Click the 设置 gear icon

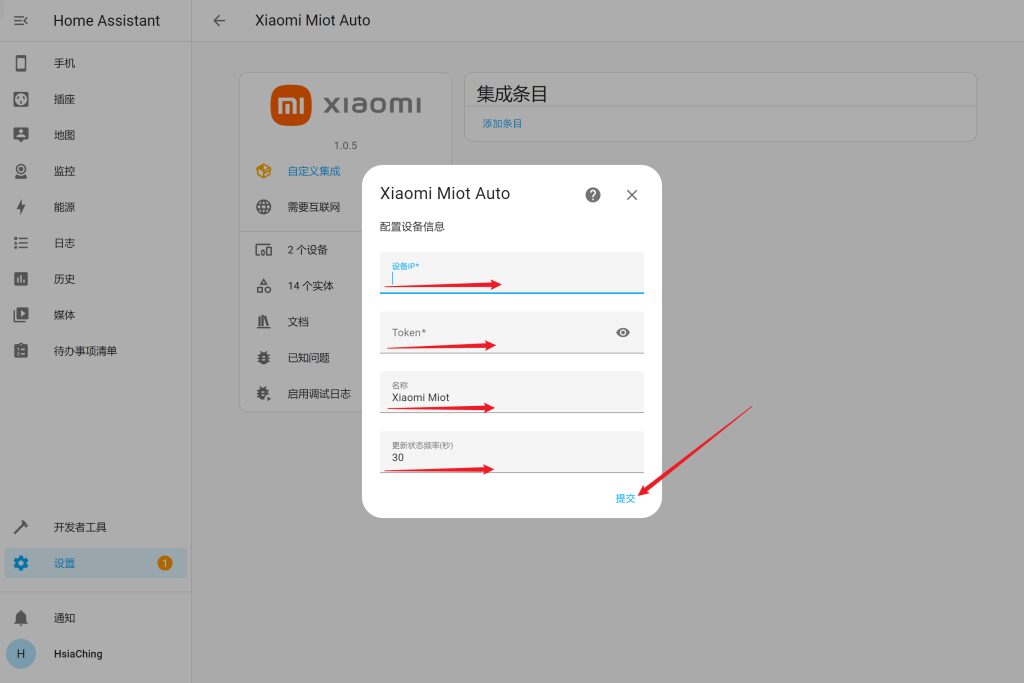[x=21, y=563]
